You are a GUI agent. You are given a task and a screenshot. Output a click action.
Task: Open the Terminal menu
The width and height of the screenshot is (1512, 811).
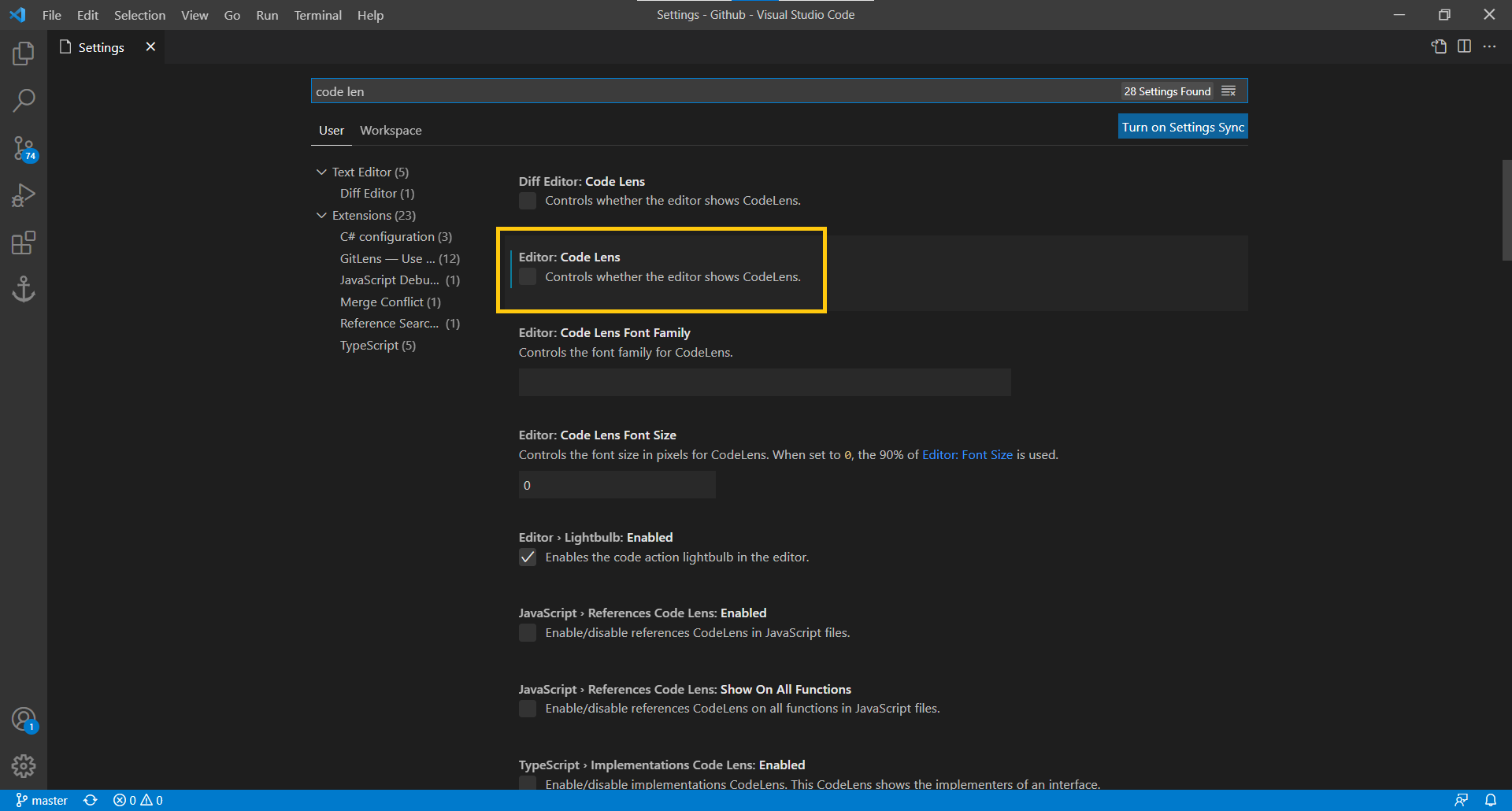point(317,15)
